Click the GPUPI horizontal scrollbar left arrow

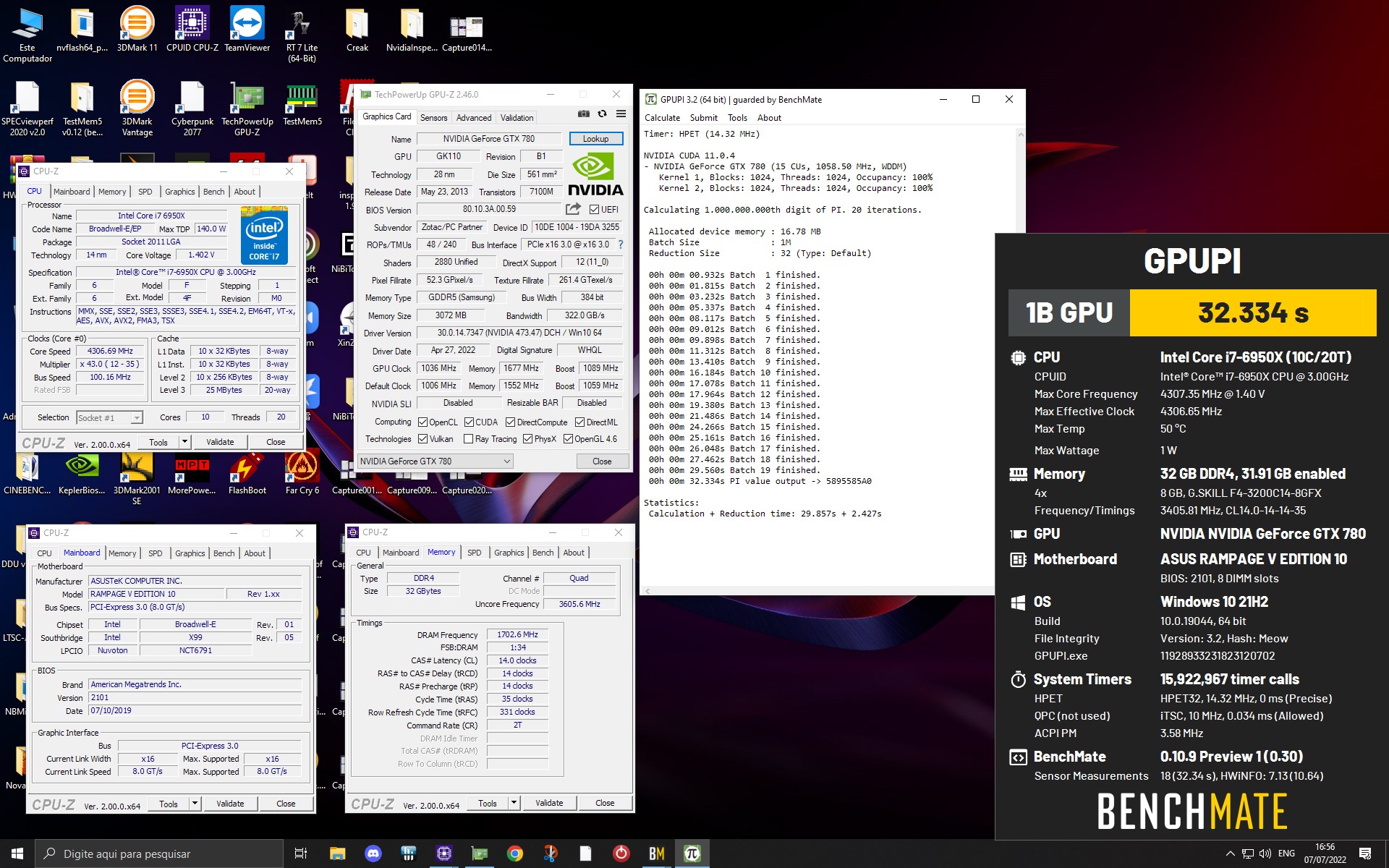pyautogui.click(x=647, y=591)
